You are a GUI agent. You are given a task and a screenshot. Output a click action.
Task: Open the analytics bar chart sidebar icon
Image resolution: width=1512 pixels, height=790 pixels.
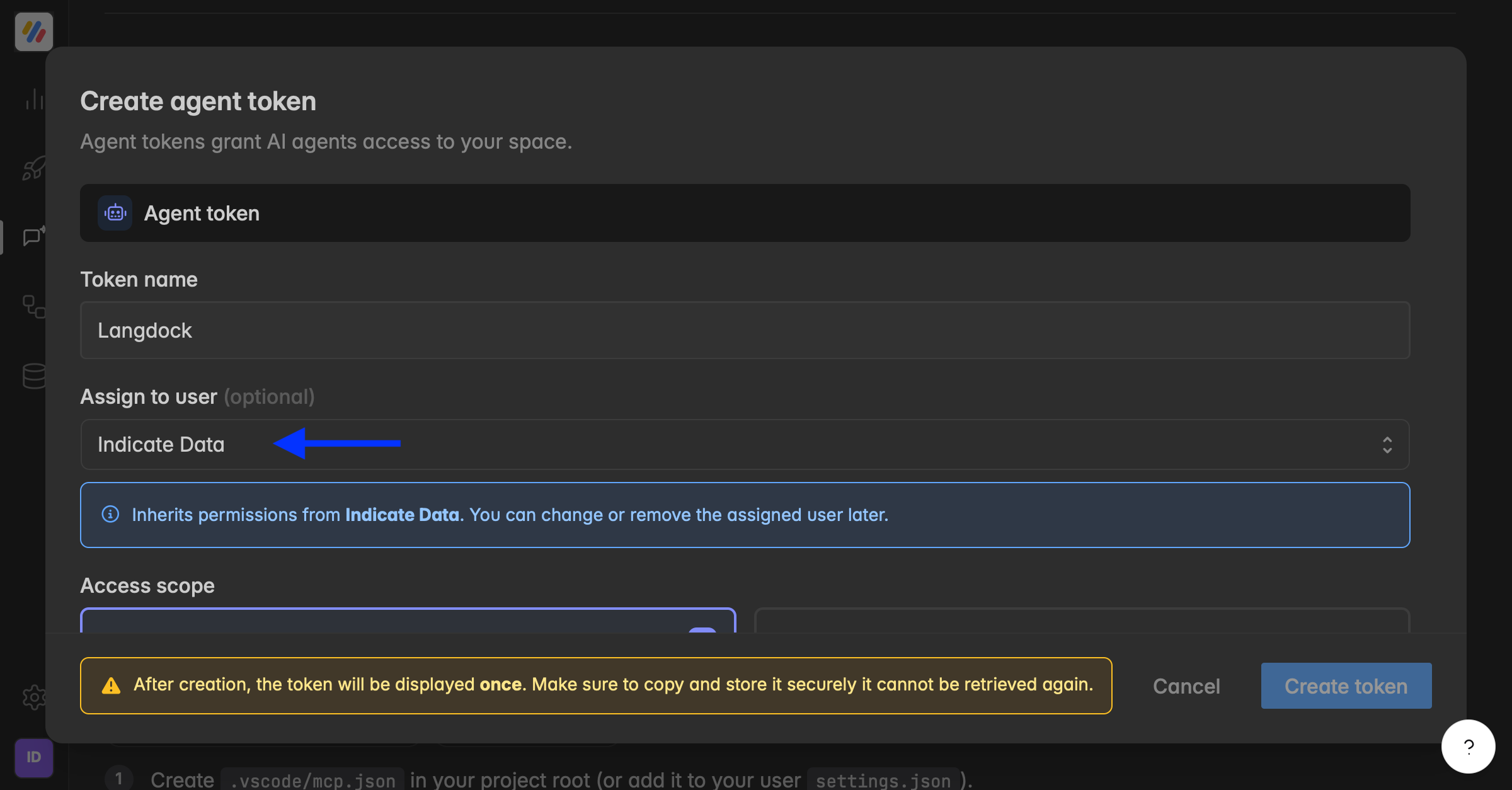click(x=34, y=100)
